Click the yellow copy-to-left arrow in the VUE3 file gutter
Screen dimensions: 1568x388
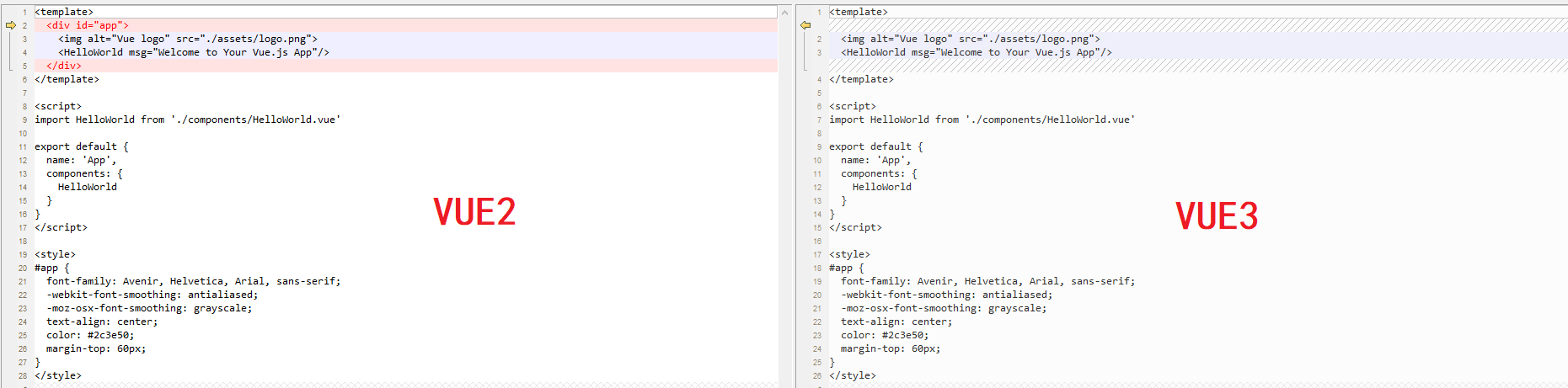pos(805,25)
